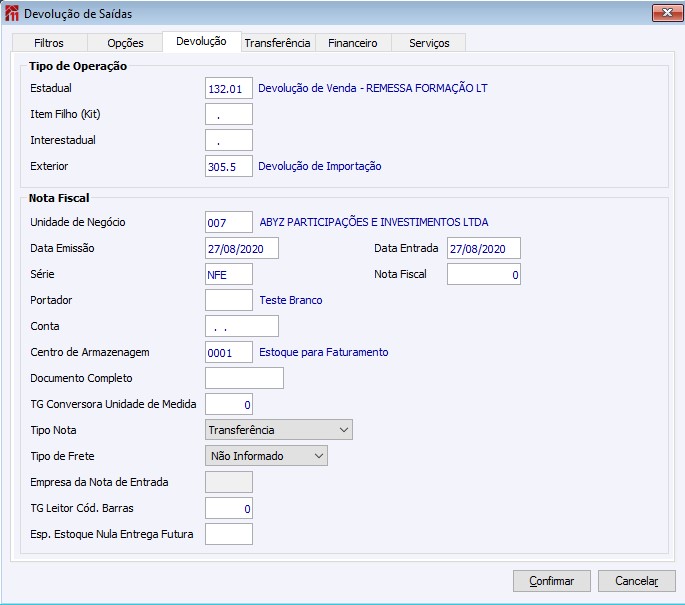Focus Esp. Estoque Nula Entrega Futura field
Viewport: 685px width, 605px height.
point(229,534)
